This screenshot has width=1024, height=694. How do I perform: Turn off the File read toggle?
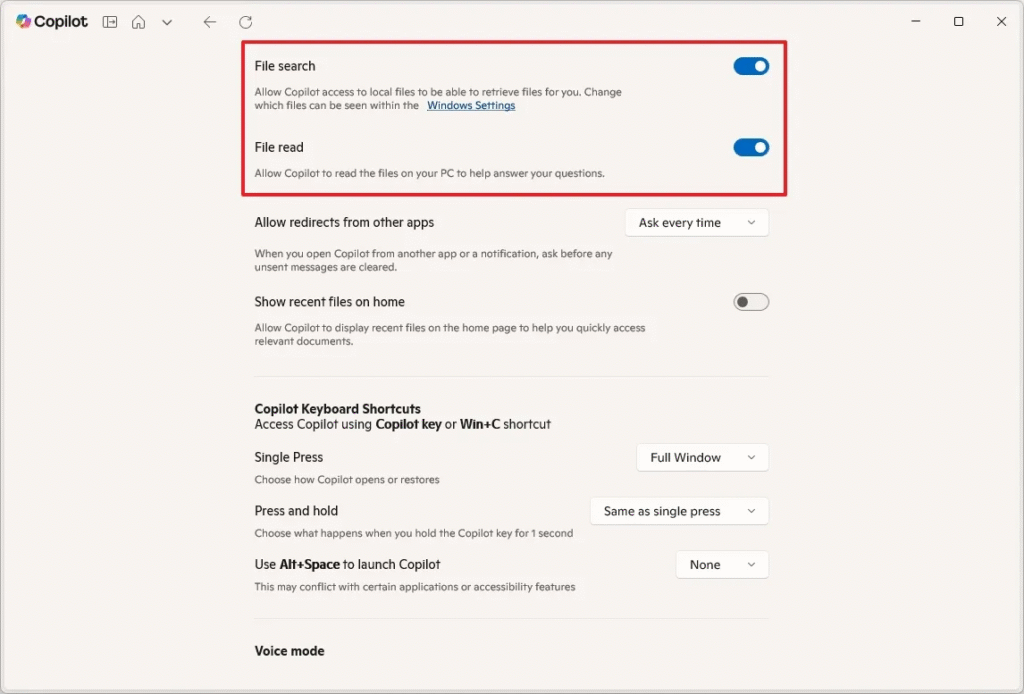(x=751, y=148)
